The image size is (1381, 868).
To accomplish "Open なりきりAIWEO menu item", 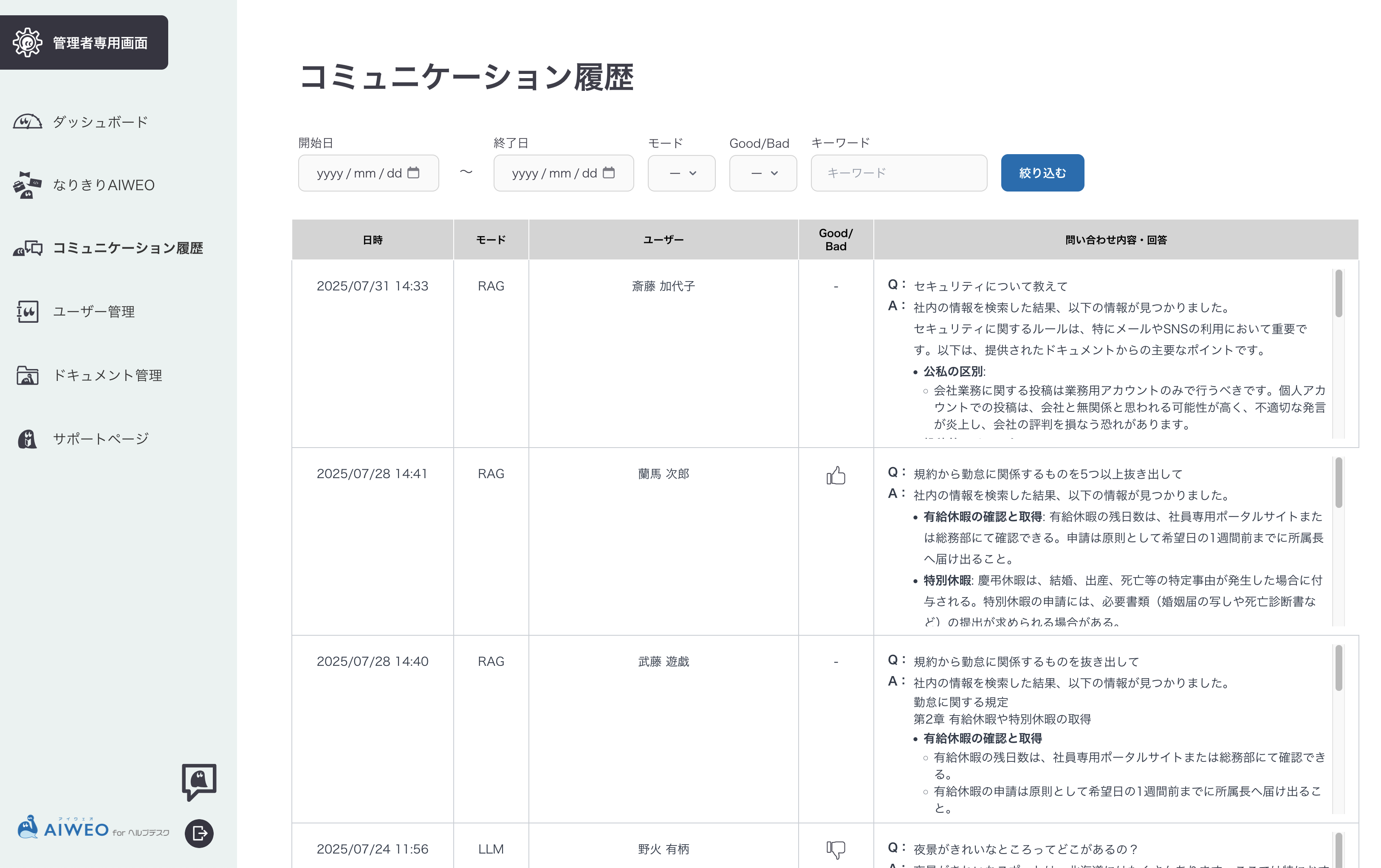I will pos(104,185).
